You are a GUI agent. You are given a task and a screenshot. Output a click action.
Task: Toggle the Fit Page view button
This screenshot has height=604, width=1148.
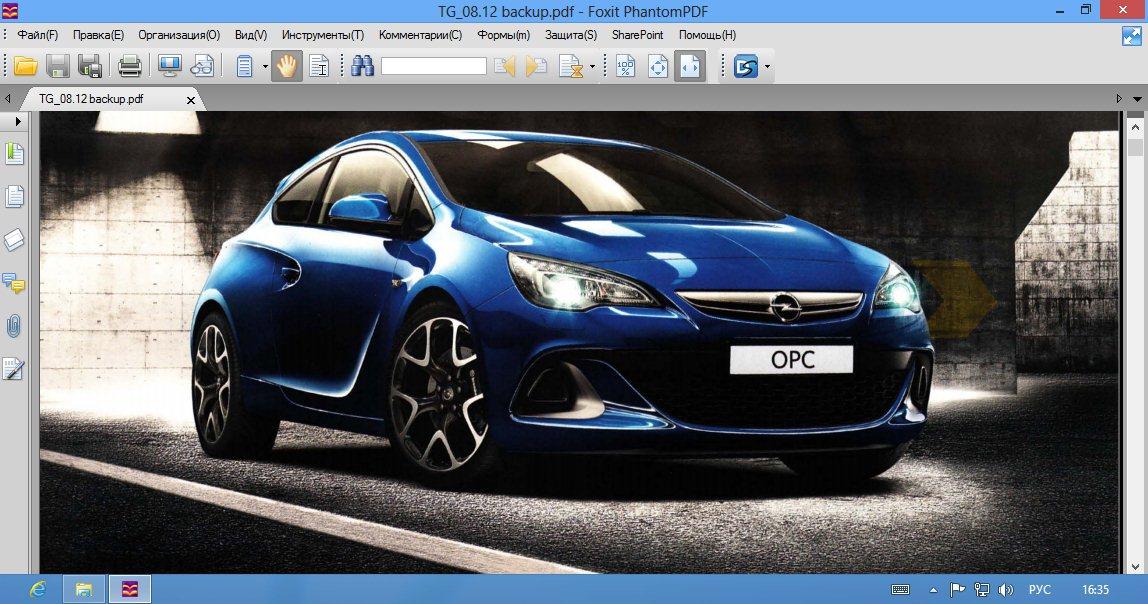click(657, 67)
